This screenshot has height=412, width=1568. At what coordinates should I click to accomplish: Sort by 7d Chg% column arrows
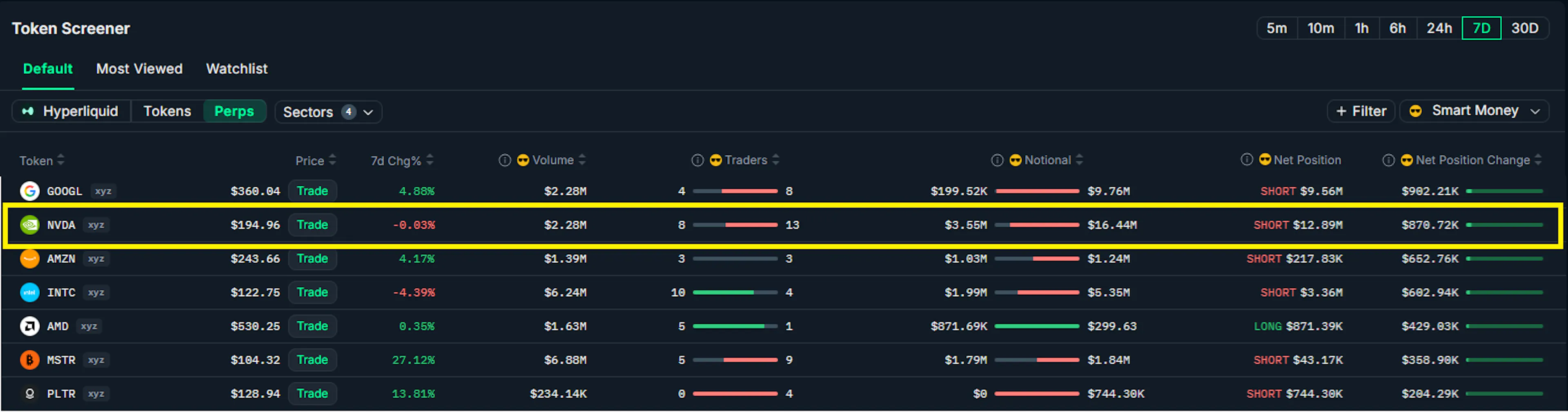click(x=430, y=160)
